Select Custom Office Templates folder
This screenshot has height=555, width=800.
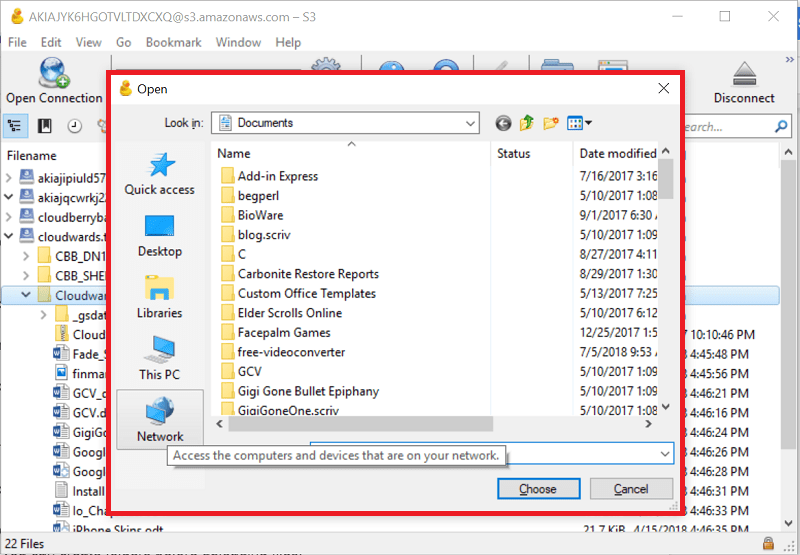298,294
